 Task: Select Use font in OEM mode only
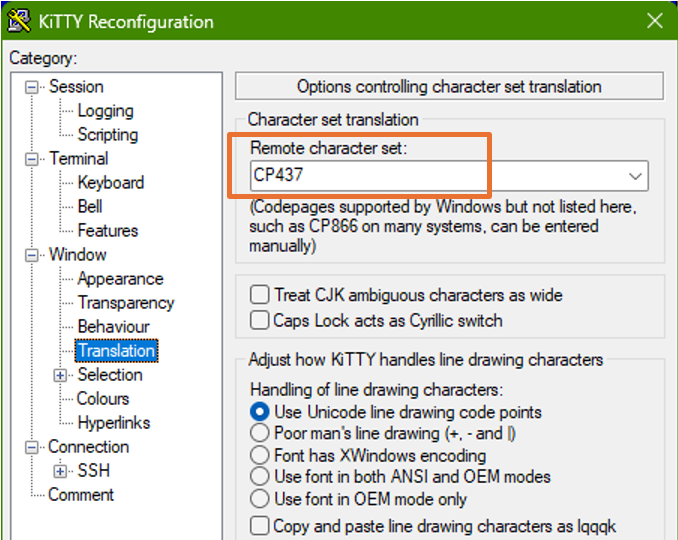click(x=260, y=499)
